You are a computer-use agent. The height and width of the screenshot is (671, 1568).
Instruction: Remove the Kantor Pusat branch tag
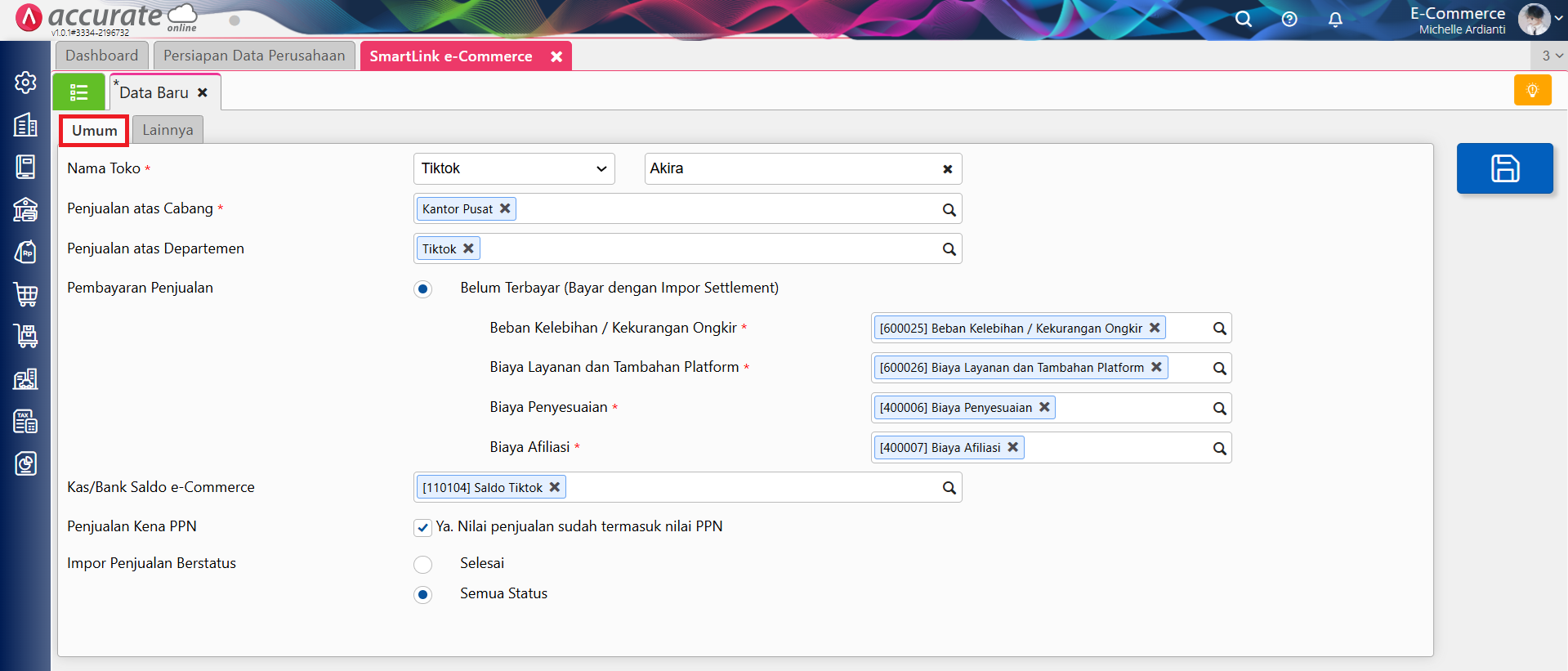click(x=505, y=208)
